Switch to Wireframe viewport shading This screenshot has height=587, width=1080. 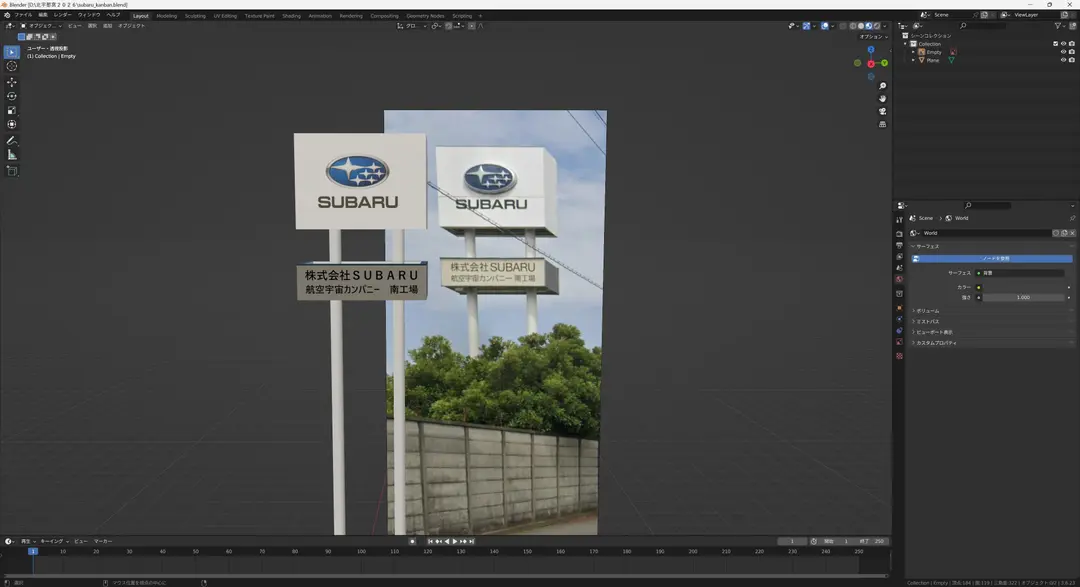tap(853, 26)
